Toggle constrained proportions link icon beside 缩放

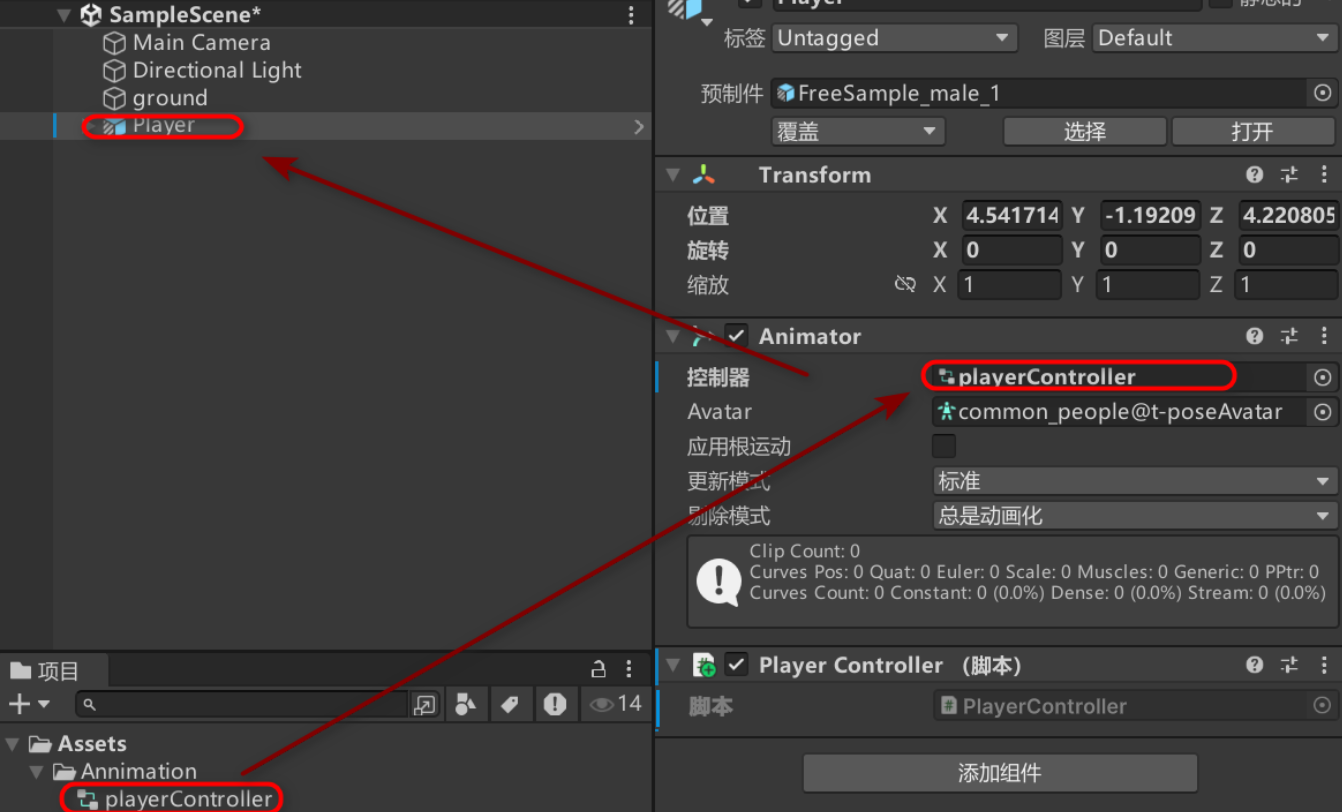click(x=905, y=285)
